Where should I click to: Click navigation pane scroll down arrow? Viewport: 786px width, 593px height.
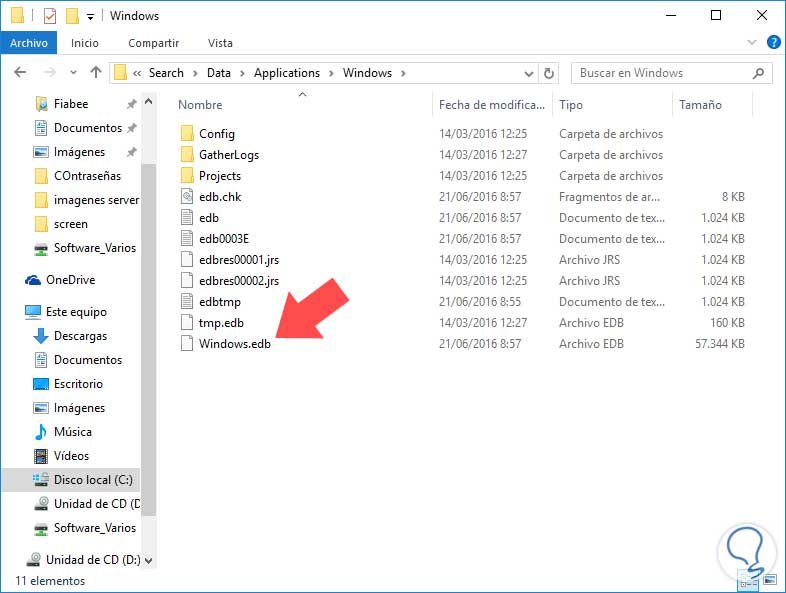(x=148, y=560)
